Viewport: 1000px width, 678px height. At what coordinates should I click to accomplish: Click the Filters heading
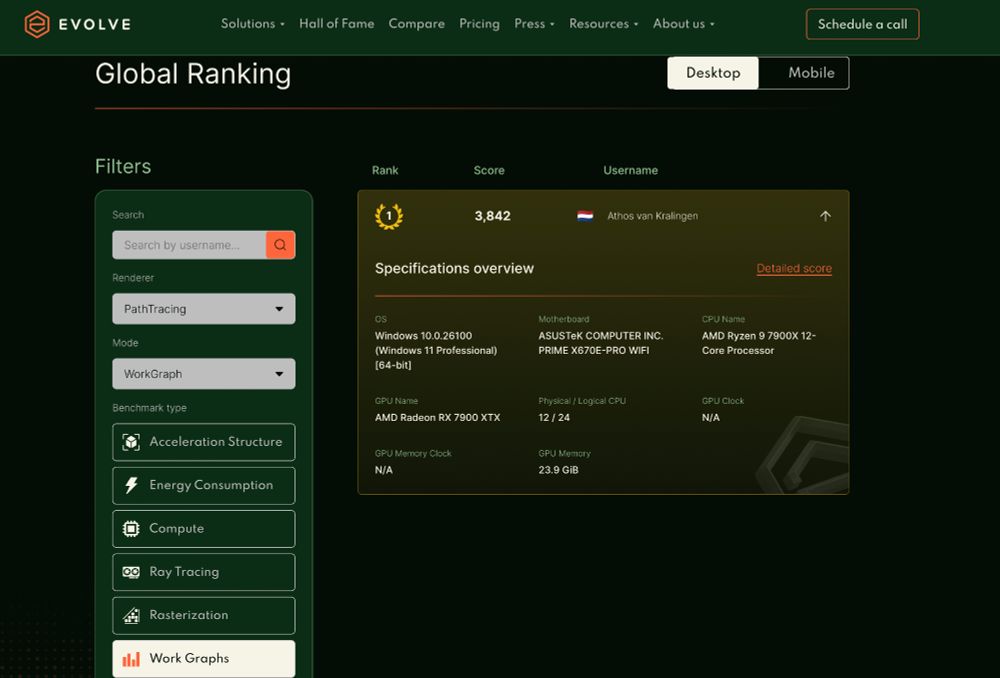point(123,166)
